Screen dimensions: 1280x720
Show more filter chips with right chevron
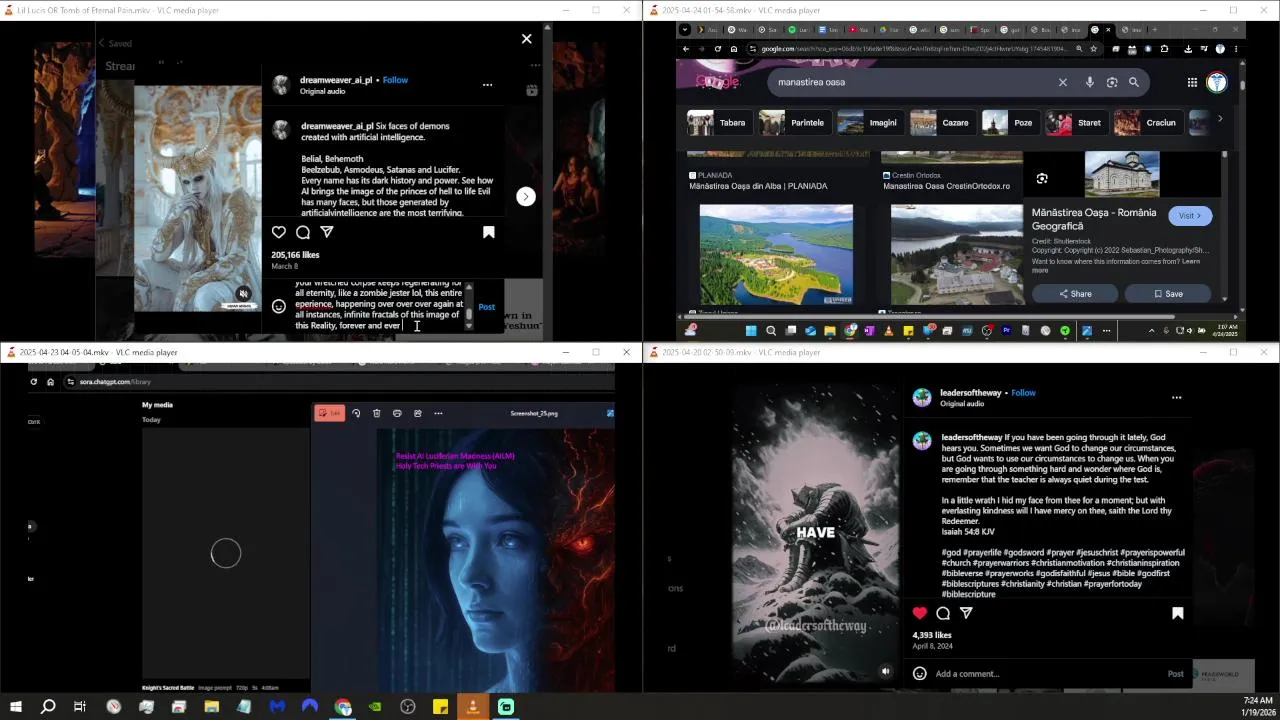click(1220, 119)
